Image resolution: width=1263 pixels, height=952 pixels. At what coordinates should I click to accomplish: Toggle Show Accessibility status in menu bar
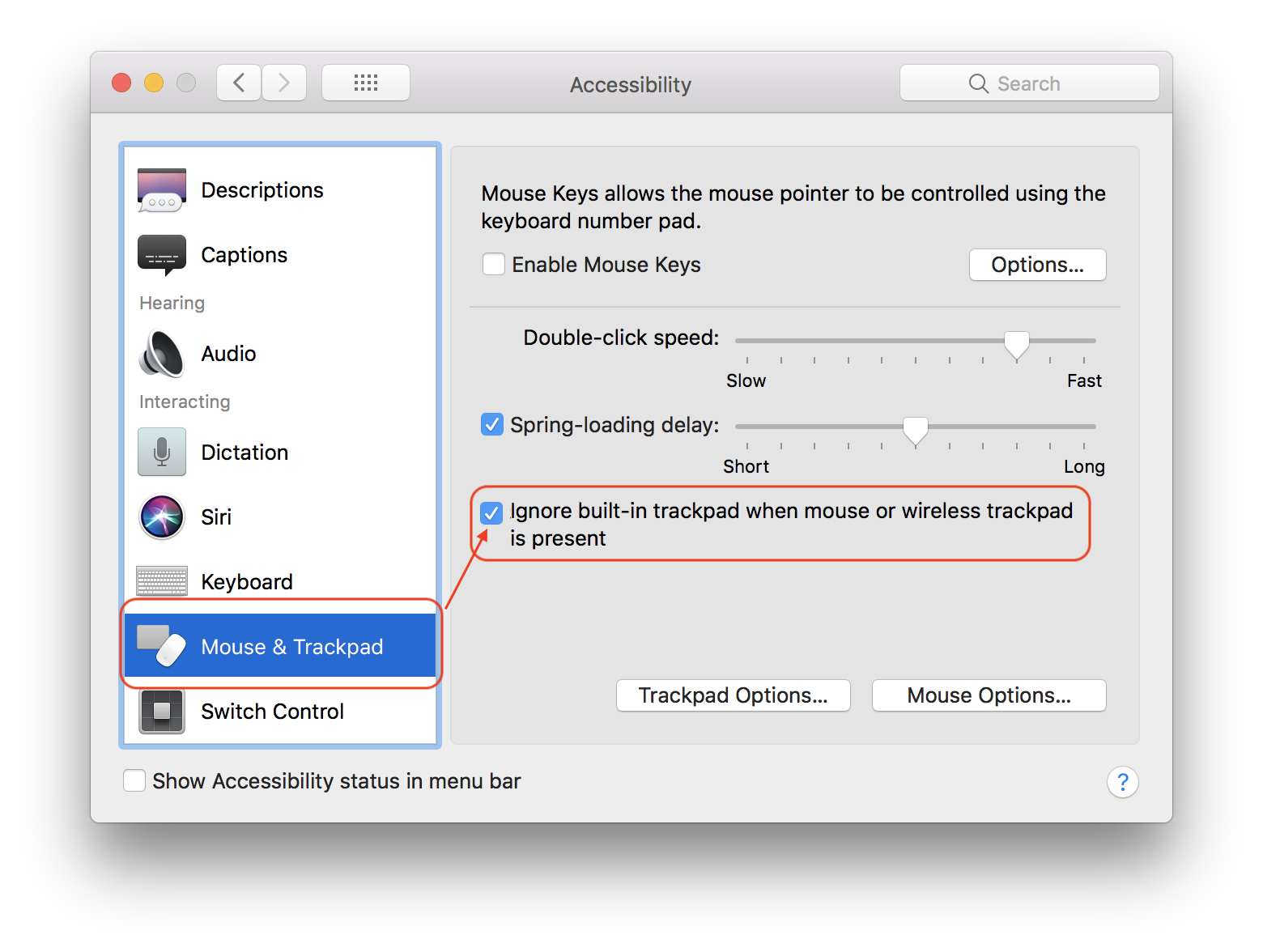pyautogui.click(x=134, y=780)
